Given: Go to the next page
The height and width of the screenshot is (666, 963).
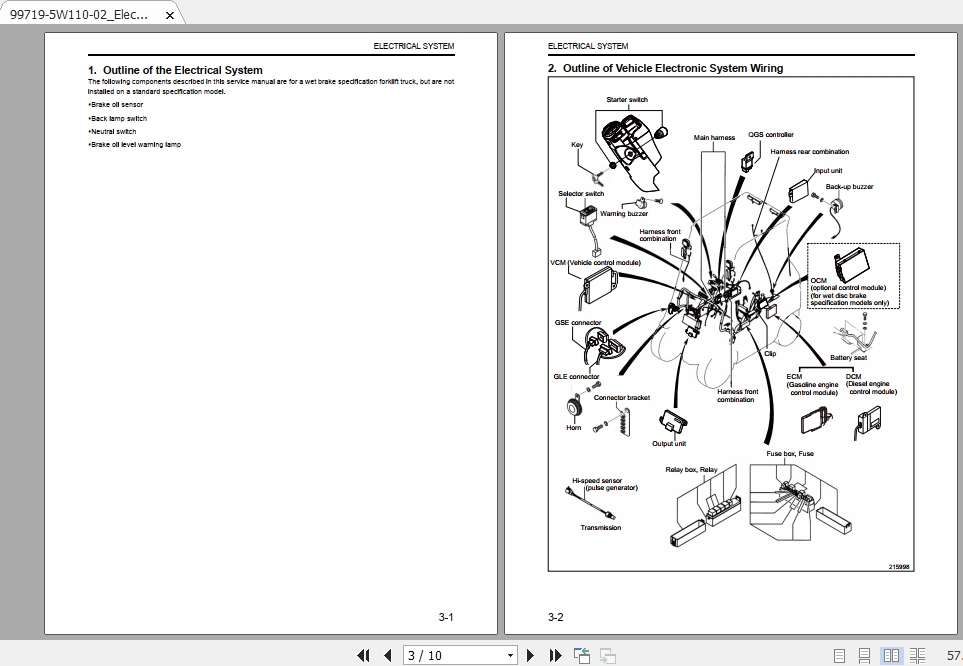Looking at the screenshot, I should tap(530, 654).
